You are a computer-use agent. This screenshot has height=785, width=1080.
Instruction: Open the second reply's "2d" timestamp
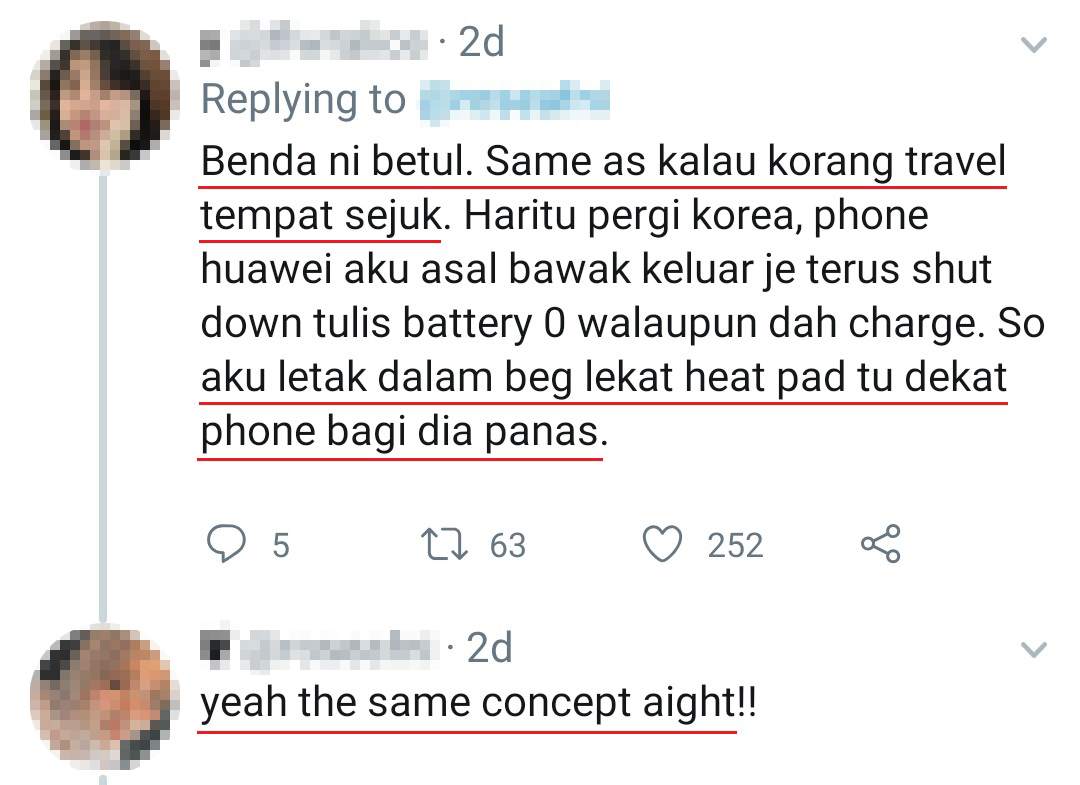489,648
